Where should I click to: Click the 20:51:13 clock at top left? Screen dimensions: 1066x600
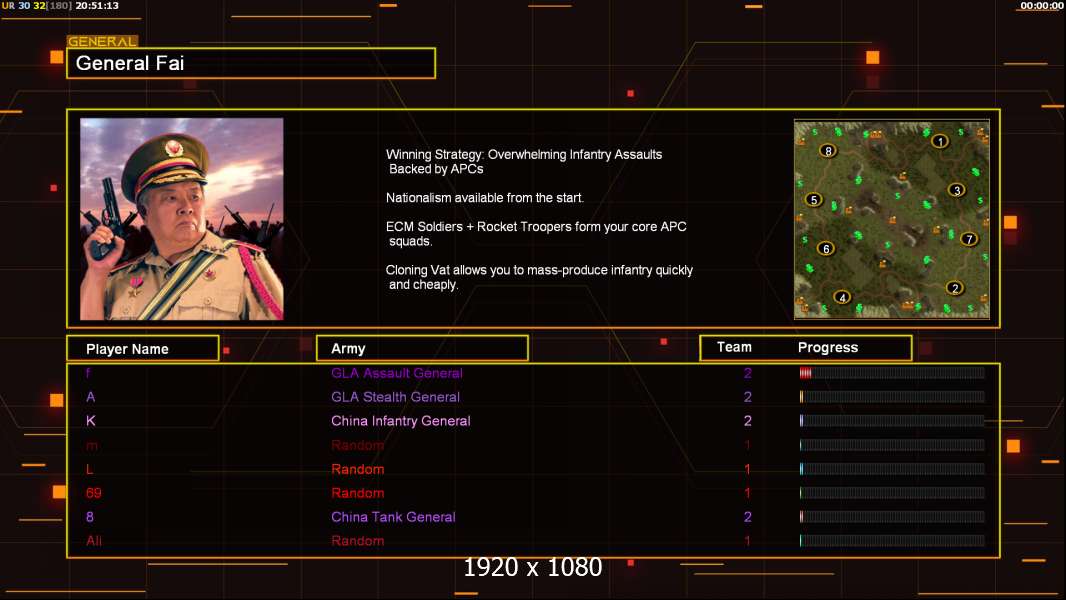97,5
